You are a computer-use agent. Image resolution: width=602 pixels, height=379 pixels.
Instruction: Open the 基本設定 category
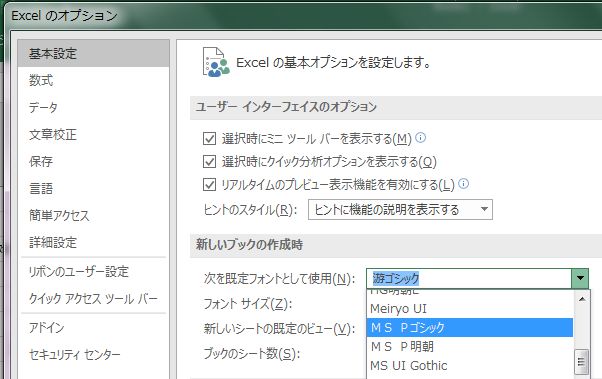coord(94,53)
